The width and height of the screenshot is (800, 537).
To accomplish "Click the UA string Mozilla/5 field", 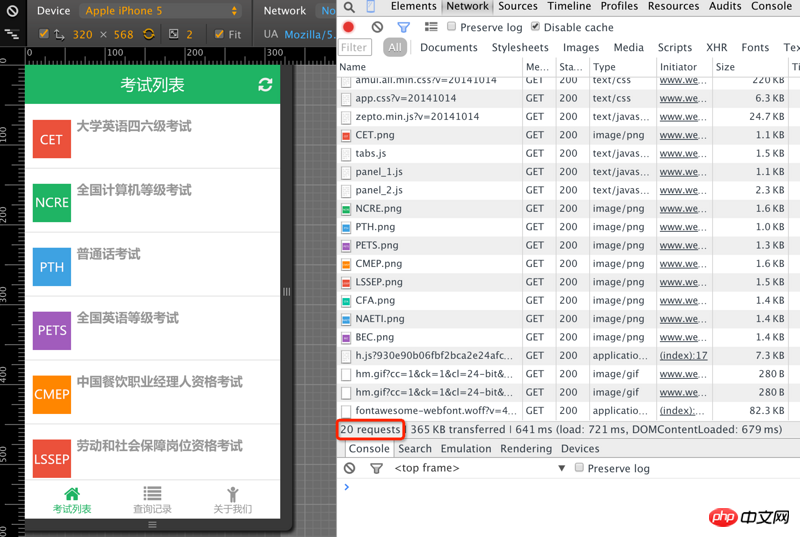I will click(309, 35).
